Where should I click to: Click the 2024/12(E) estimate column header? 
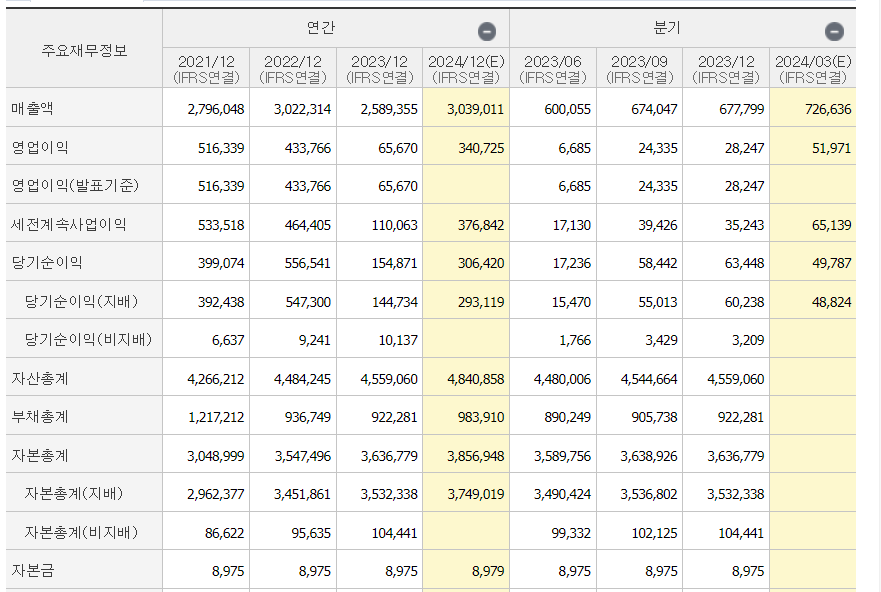[x=466, y=68]
